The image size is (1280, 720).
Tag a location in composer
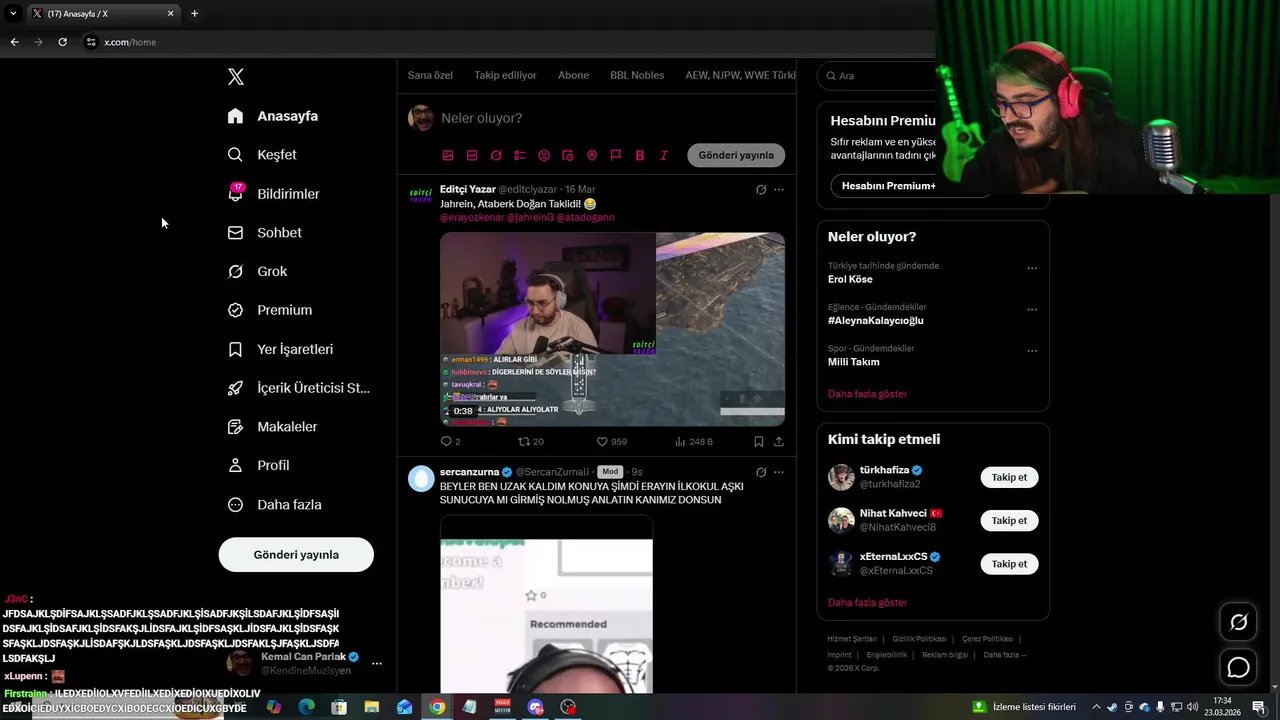point(592,156)
